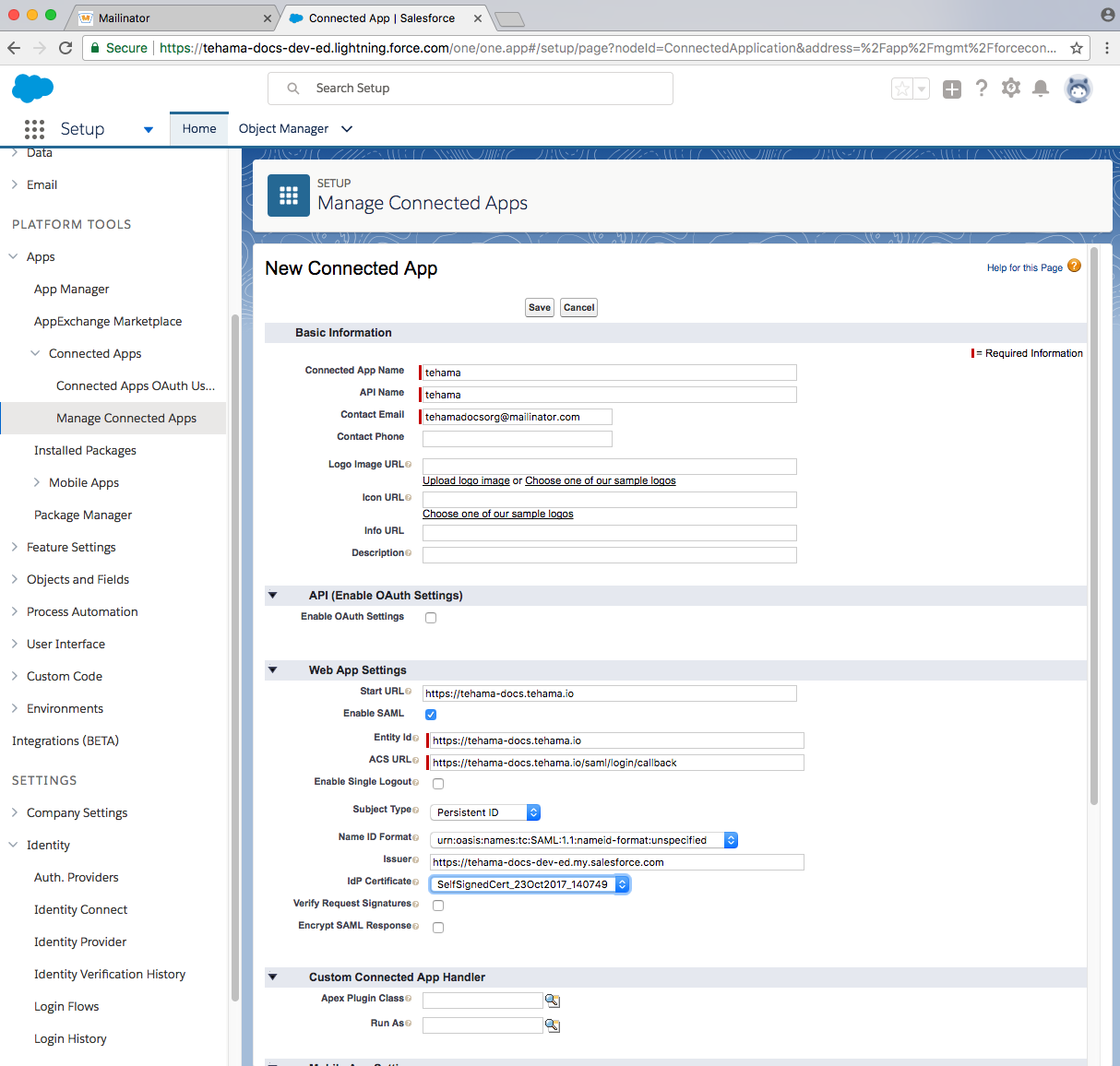Click the Connected App Name field
1120x1066 pixels.
tap(610, 373)
